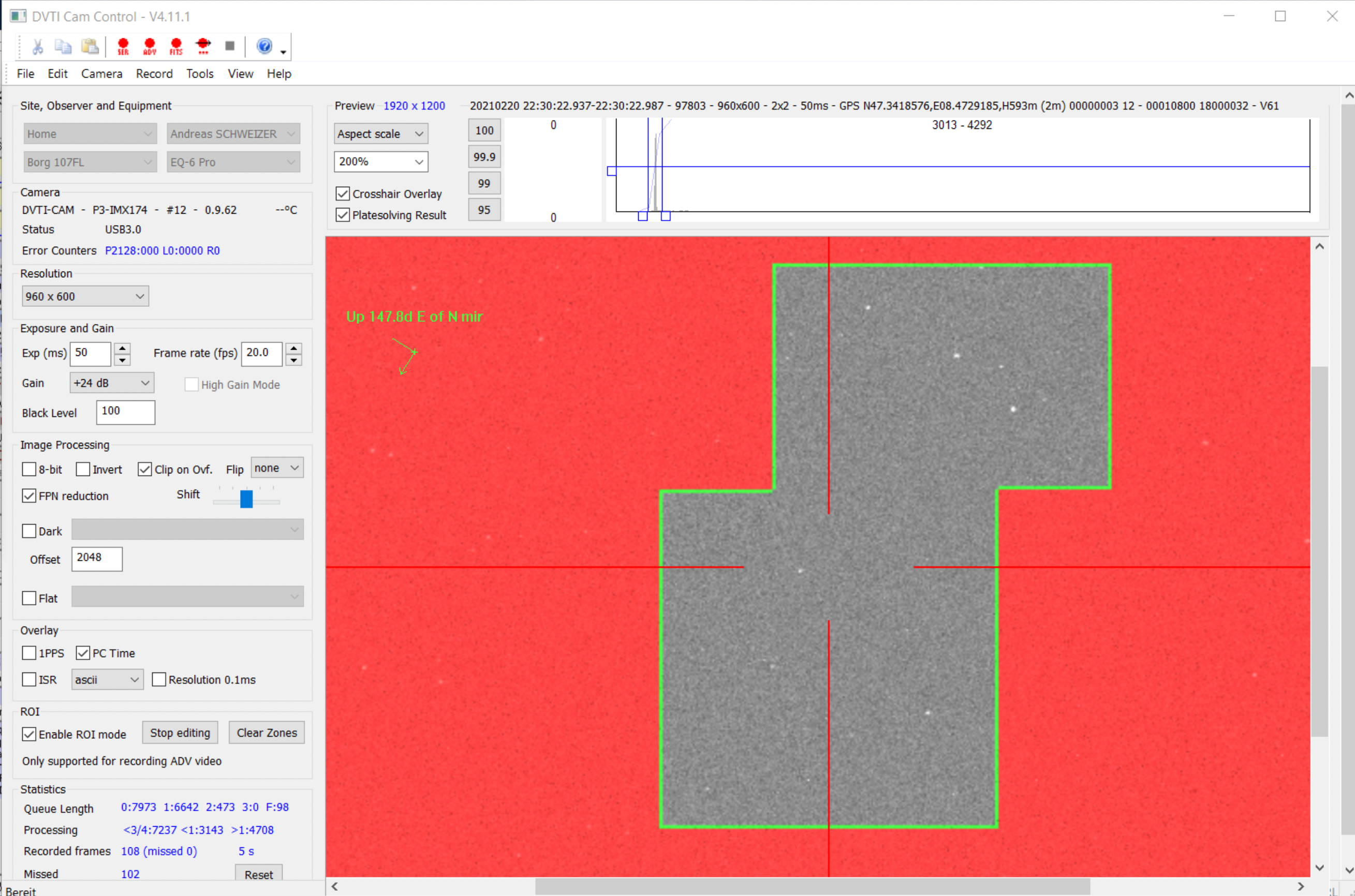Disable the Crosshair Overlay checkbox
Viewport: 1355px width, 896px height.
343,193
